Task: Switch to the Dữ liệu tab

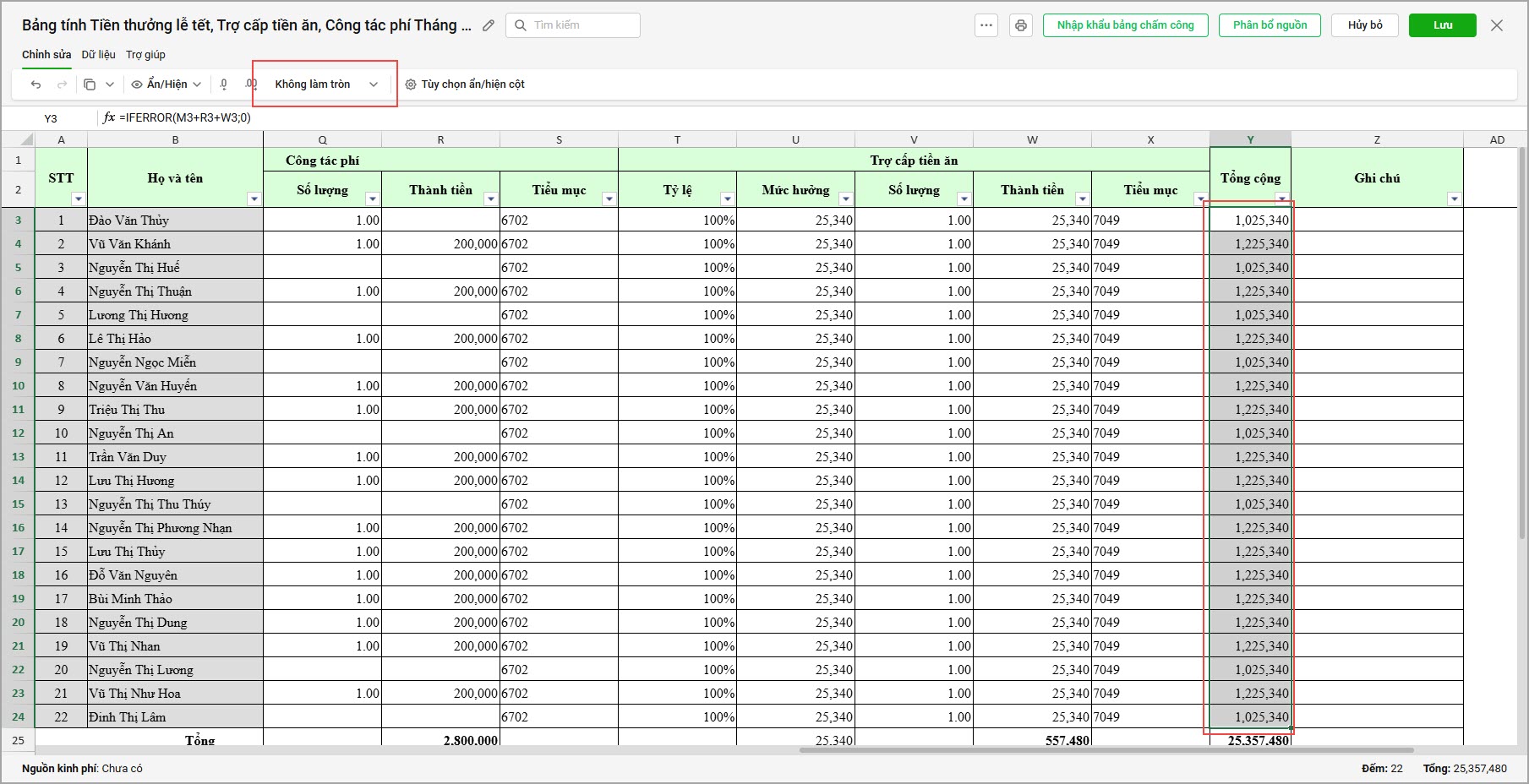Action: (x=99, y=55)
